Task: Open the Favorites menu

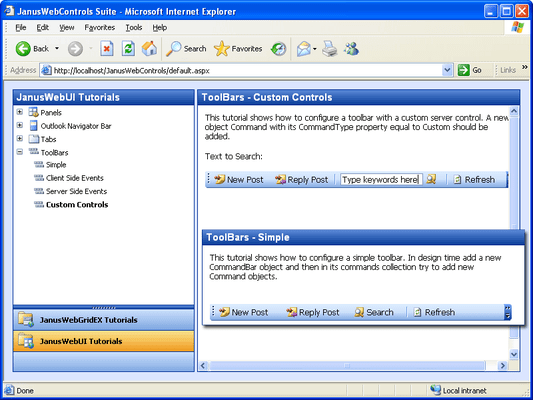Action: (100, 28)
